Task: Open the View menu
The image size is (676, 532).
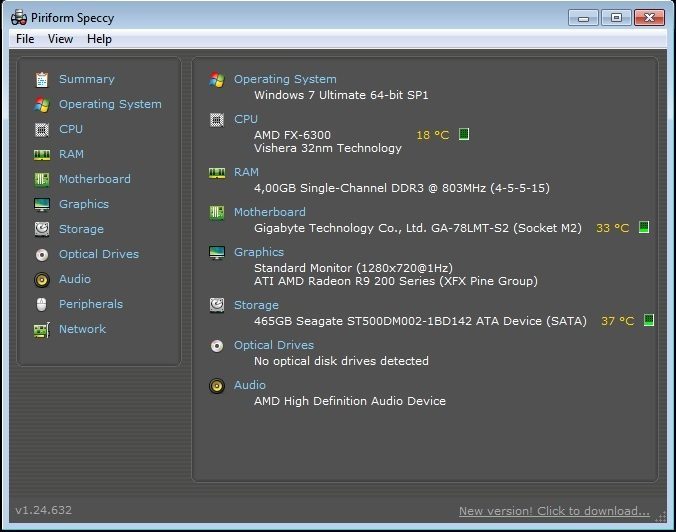Action: click(60, 39)
